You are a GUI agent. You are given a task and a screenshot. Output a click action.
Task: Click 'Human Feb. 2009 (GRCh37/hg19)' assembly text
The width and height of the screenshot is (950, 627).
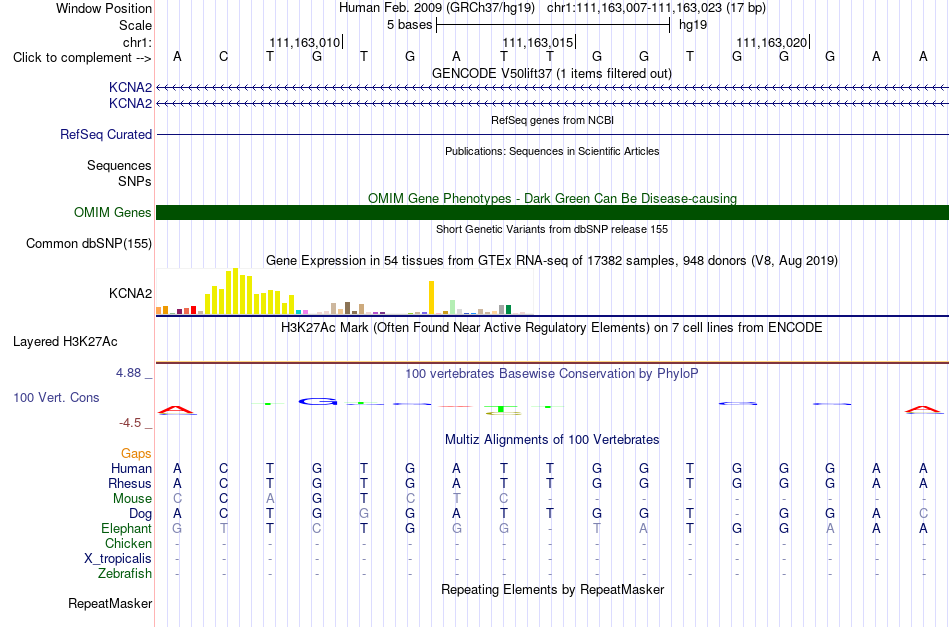click(437, 8)
